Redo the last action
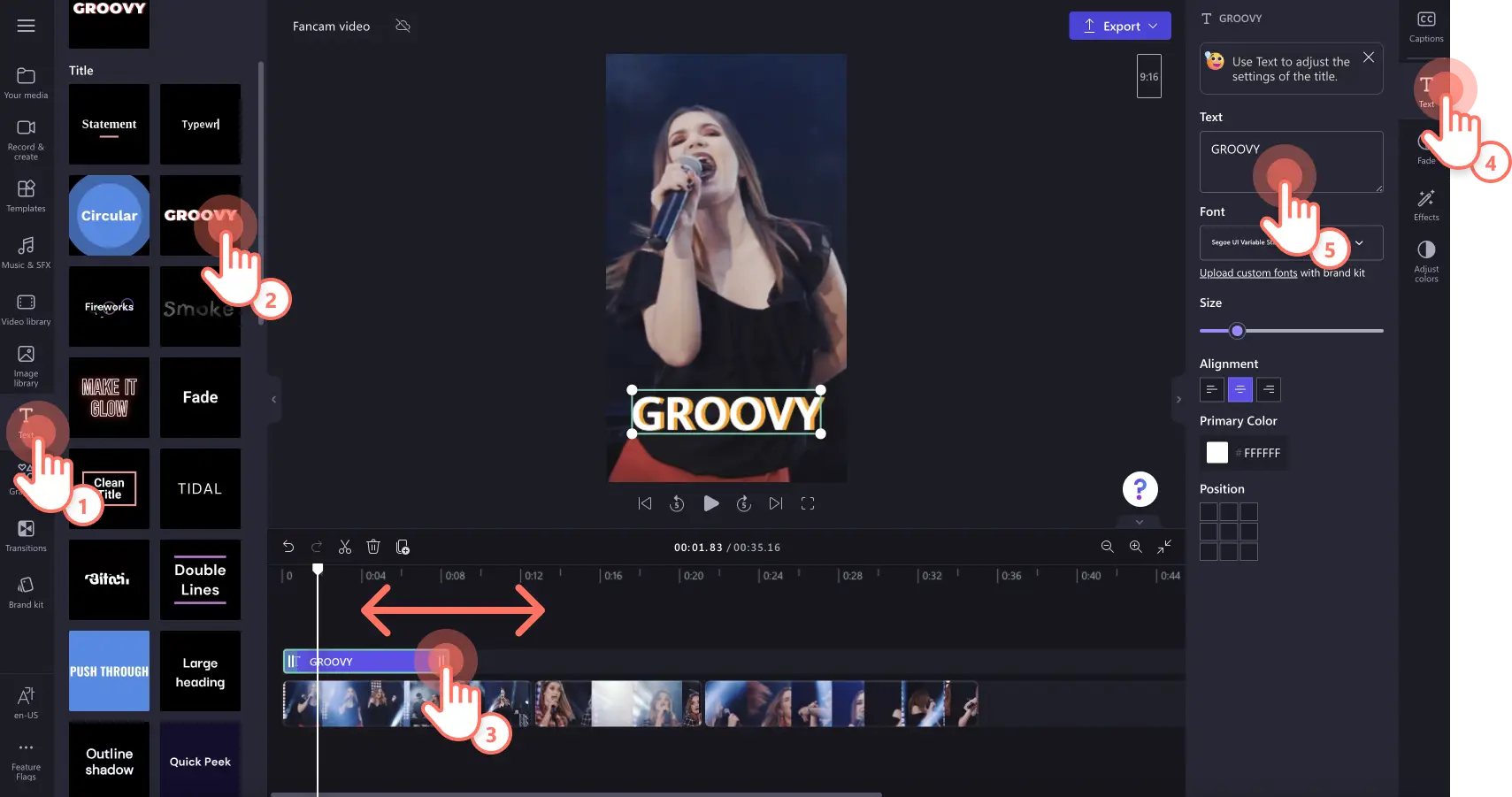Image resolution: width=1512 pixels, height=797 pixels. pos(317,547)
